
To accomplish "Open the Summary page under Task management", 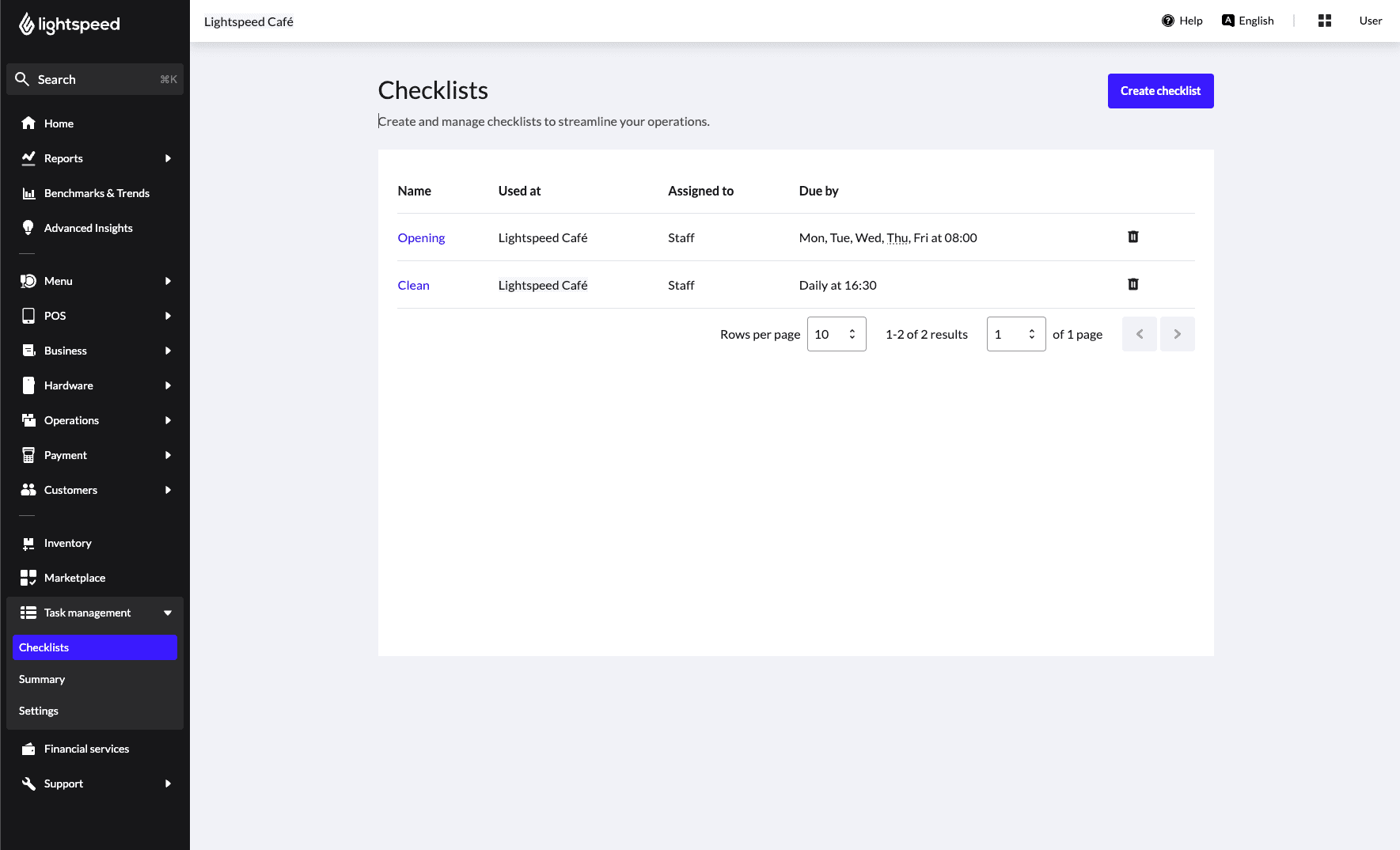I will pyautogui.click(x=42, y=679).
